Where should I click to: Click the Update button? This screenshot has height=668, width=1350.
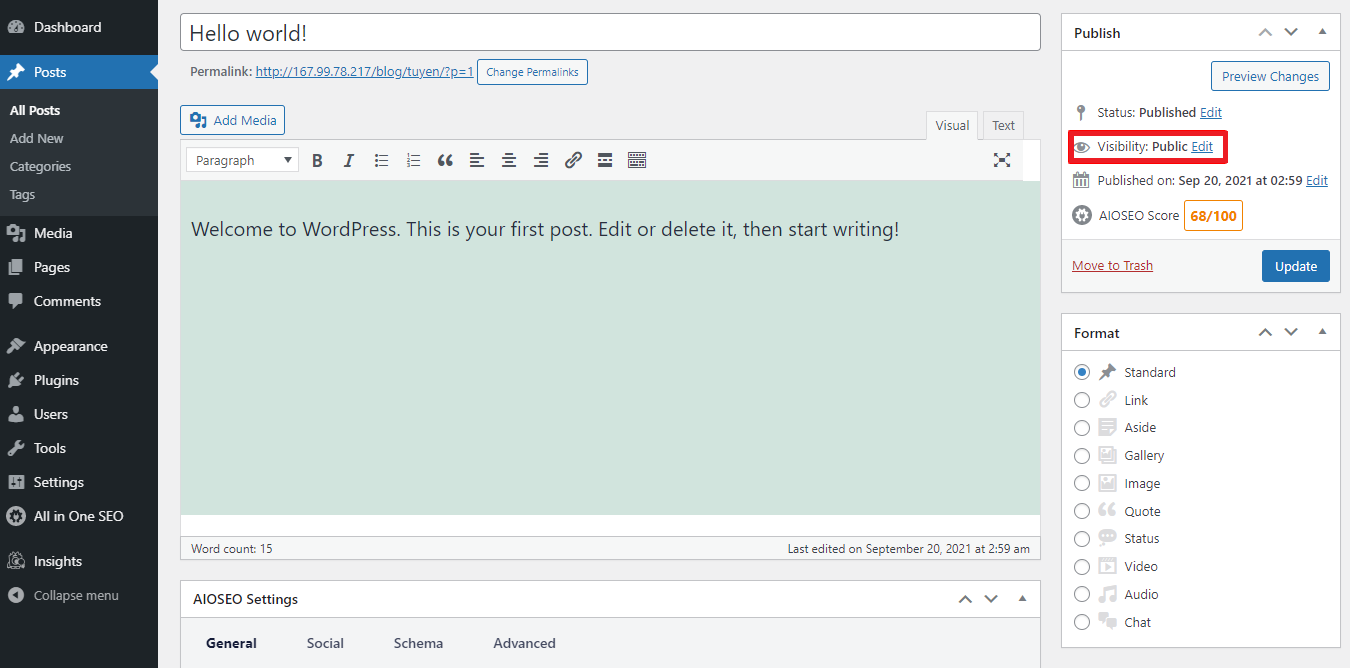tap(1296, 266)
